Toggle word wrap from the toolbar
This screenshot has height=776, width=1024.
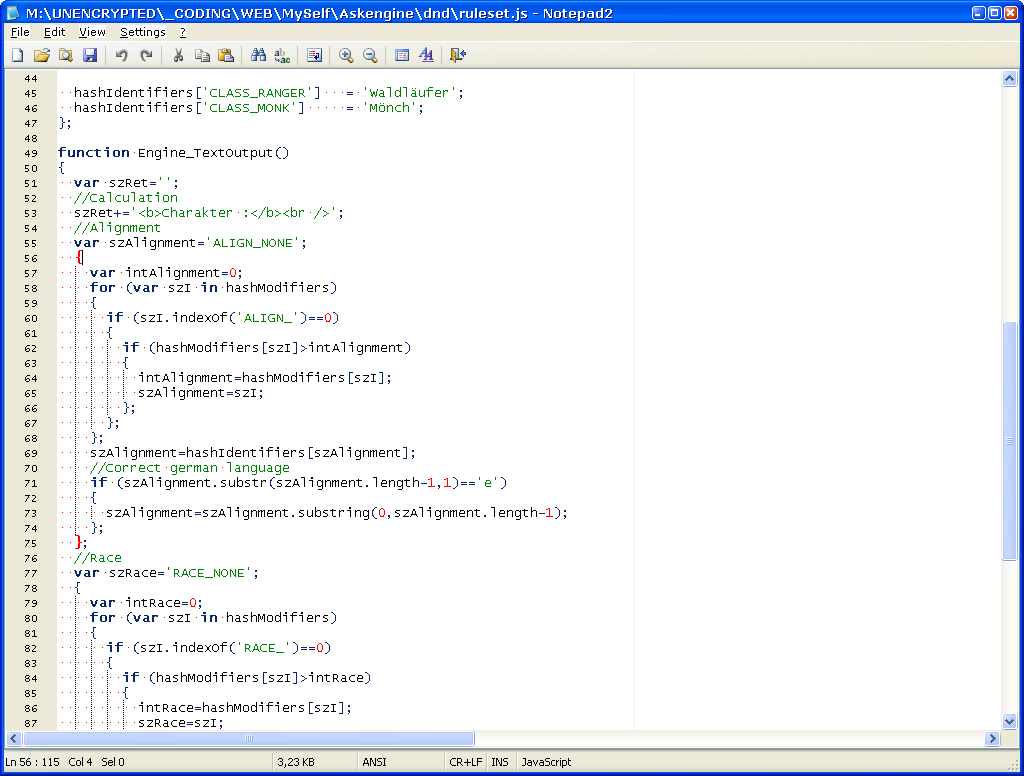314,56
